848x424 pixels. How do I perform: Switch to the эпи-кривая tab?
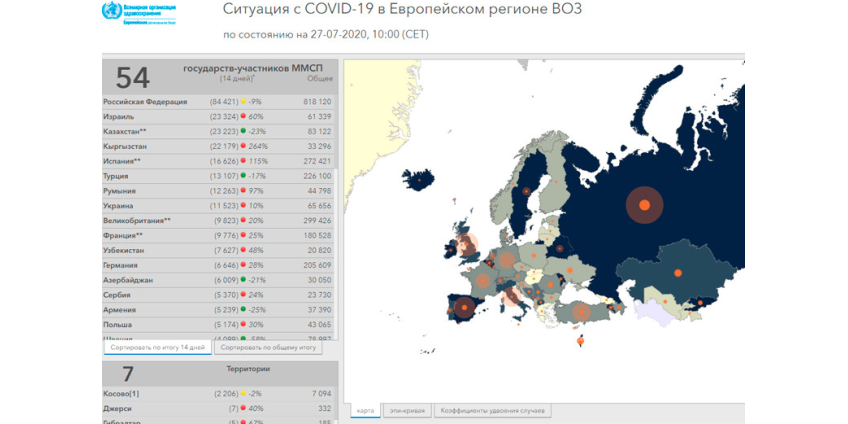tap(407, 411)
